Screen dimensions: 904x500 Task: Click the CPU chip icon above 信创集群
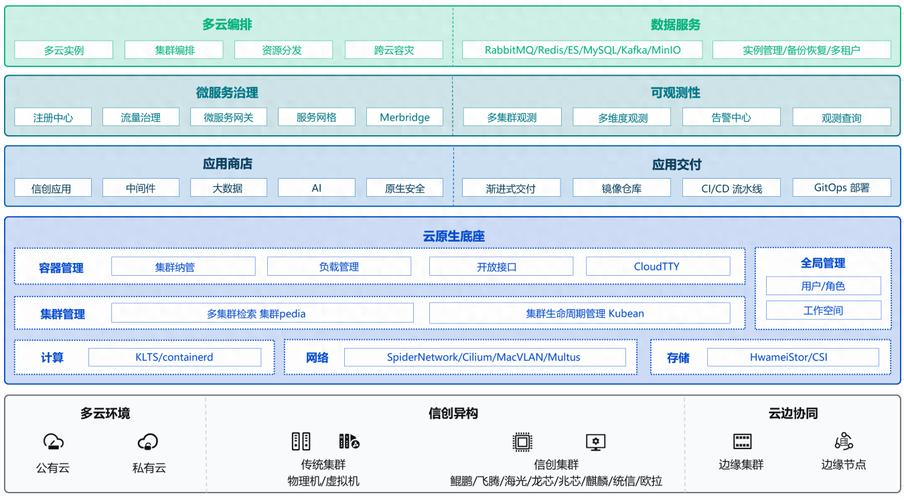[522, 441]
